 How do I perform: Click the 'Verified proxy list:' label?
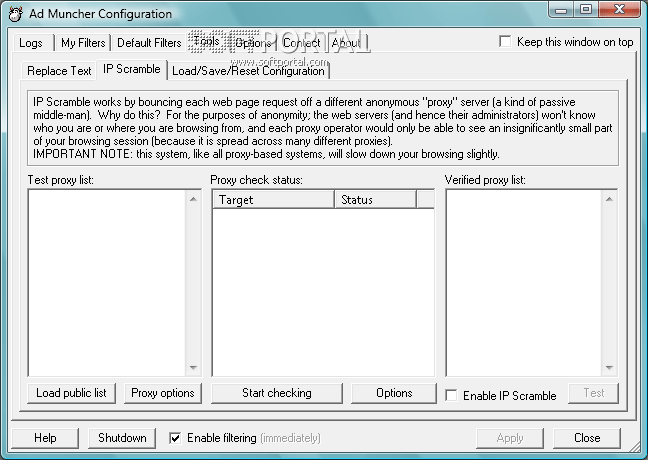[x=485, y=180]
